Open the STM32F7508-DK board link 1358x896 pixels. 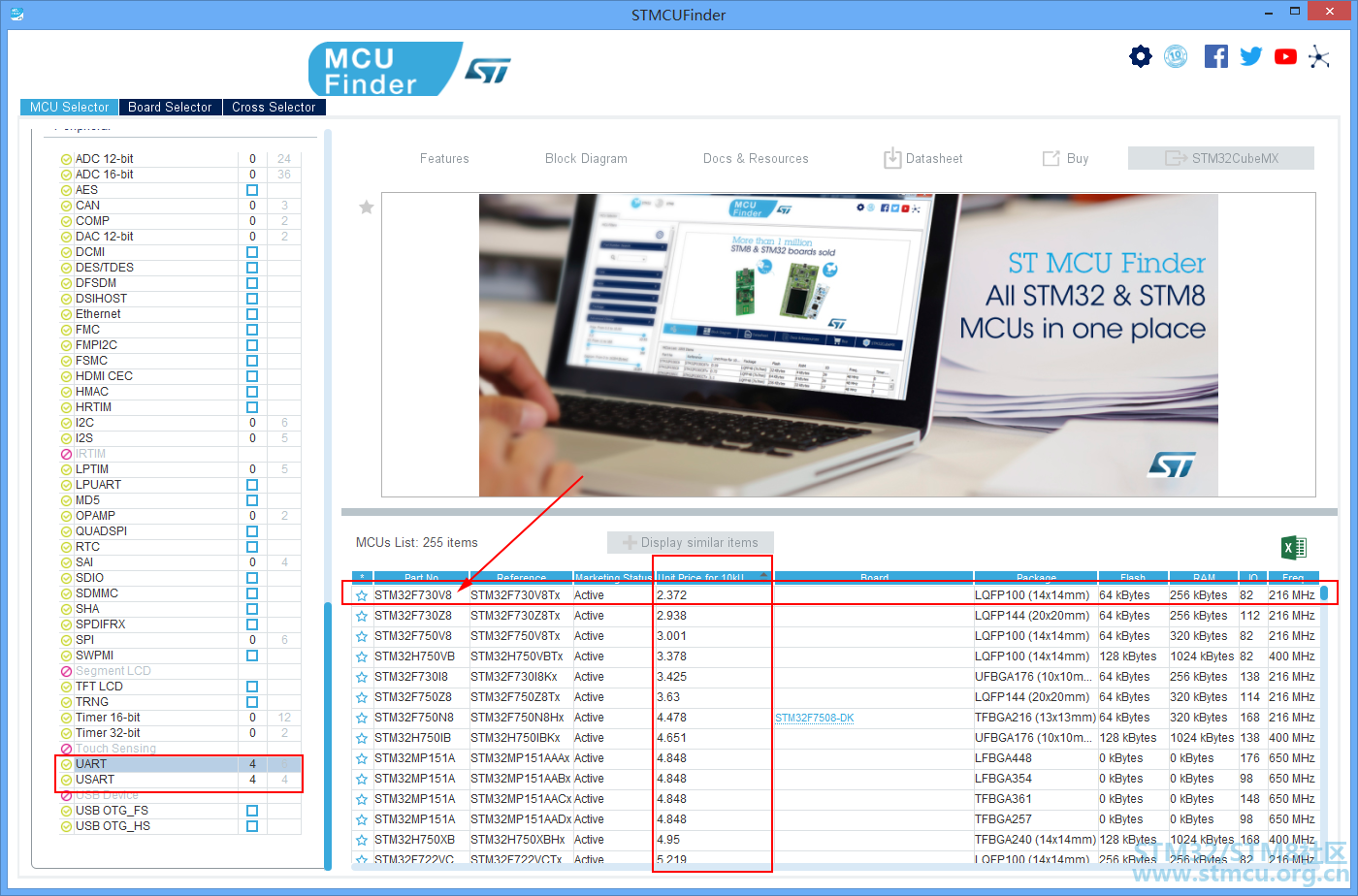[x=815, y=718]
